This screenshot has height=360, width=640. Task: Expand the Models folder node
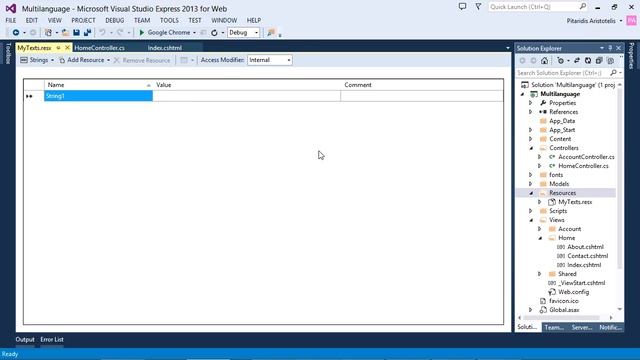(x=531, y=184)
